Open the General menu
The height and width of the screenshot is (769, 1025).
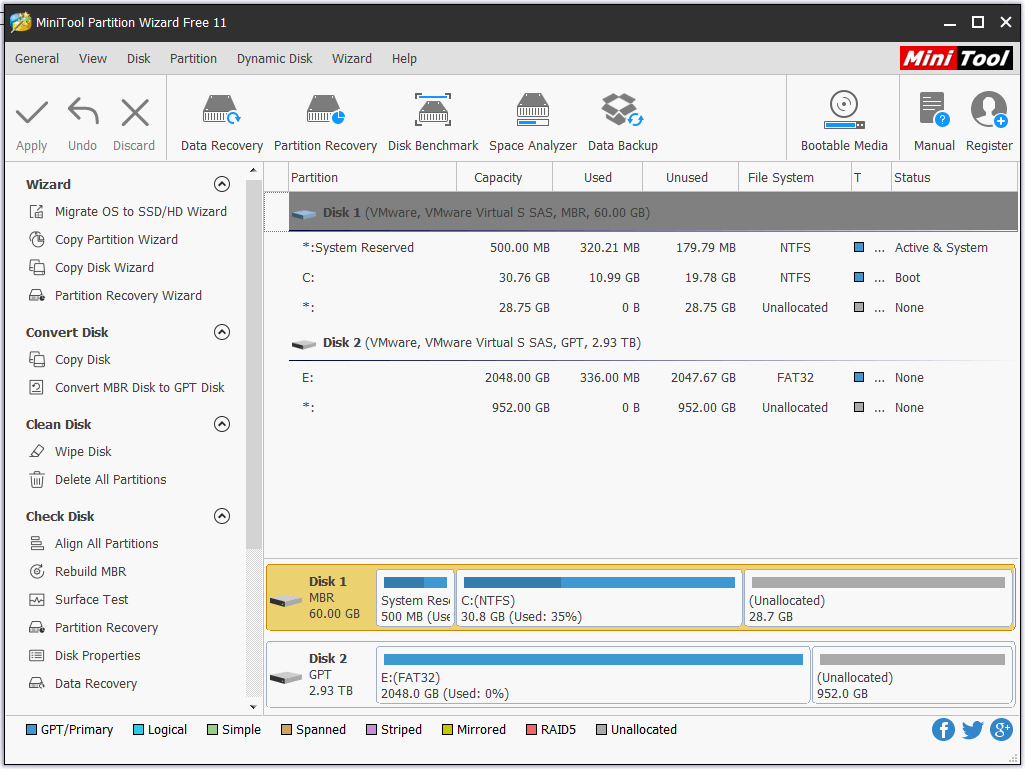point(37,59)
